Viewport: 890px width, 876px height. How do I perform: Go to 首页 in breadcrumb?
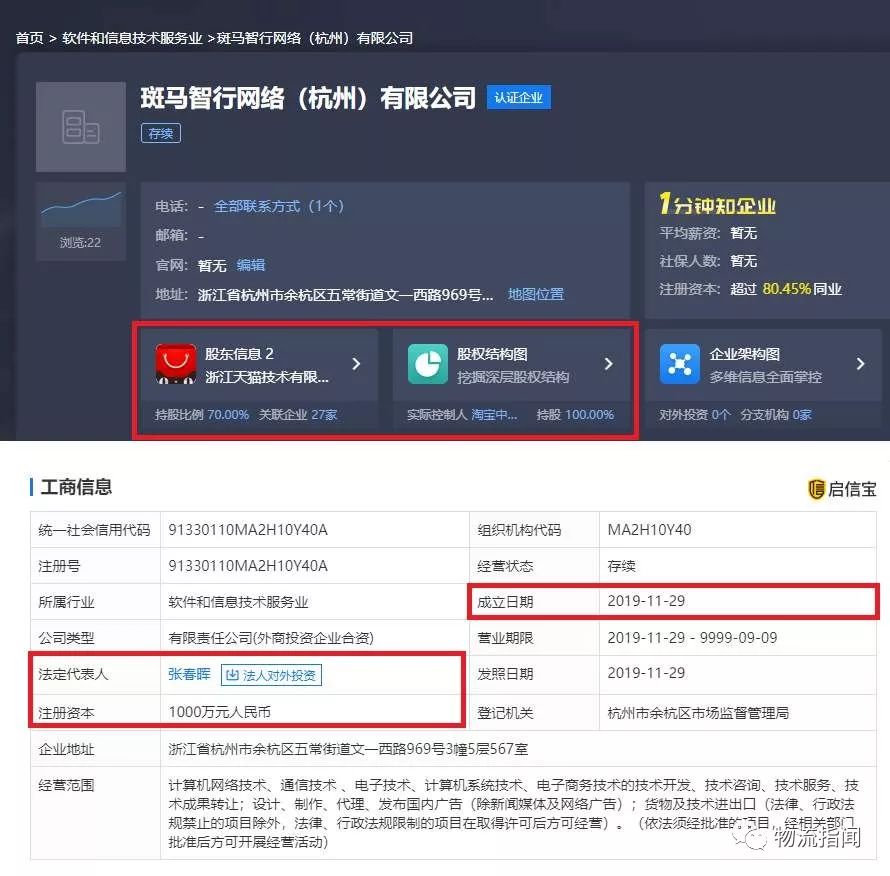pos(29,38)
